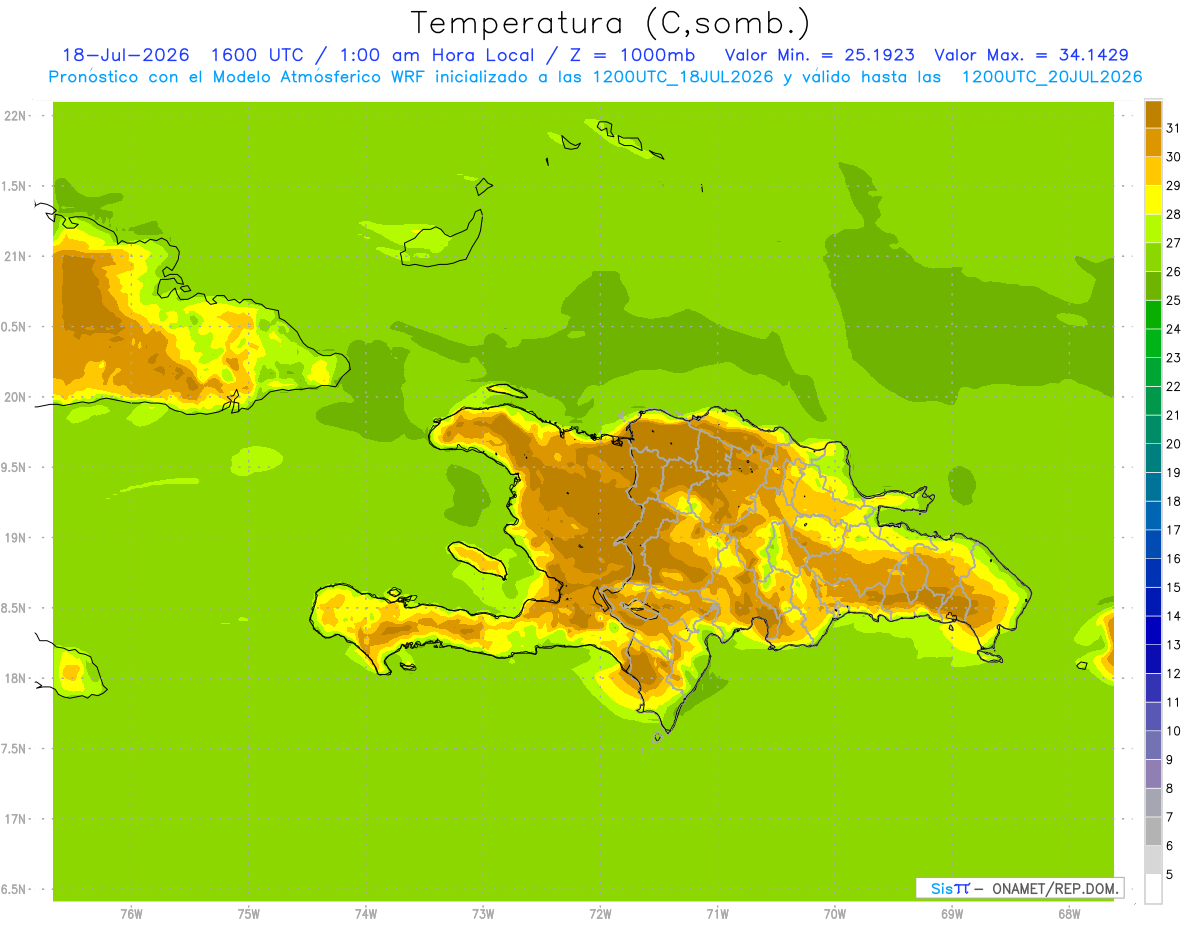The image size is (1200, 927).
Task: Click '1200UTC_20JUL2026' valid-until time text
Action: tap(1052, 77)
